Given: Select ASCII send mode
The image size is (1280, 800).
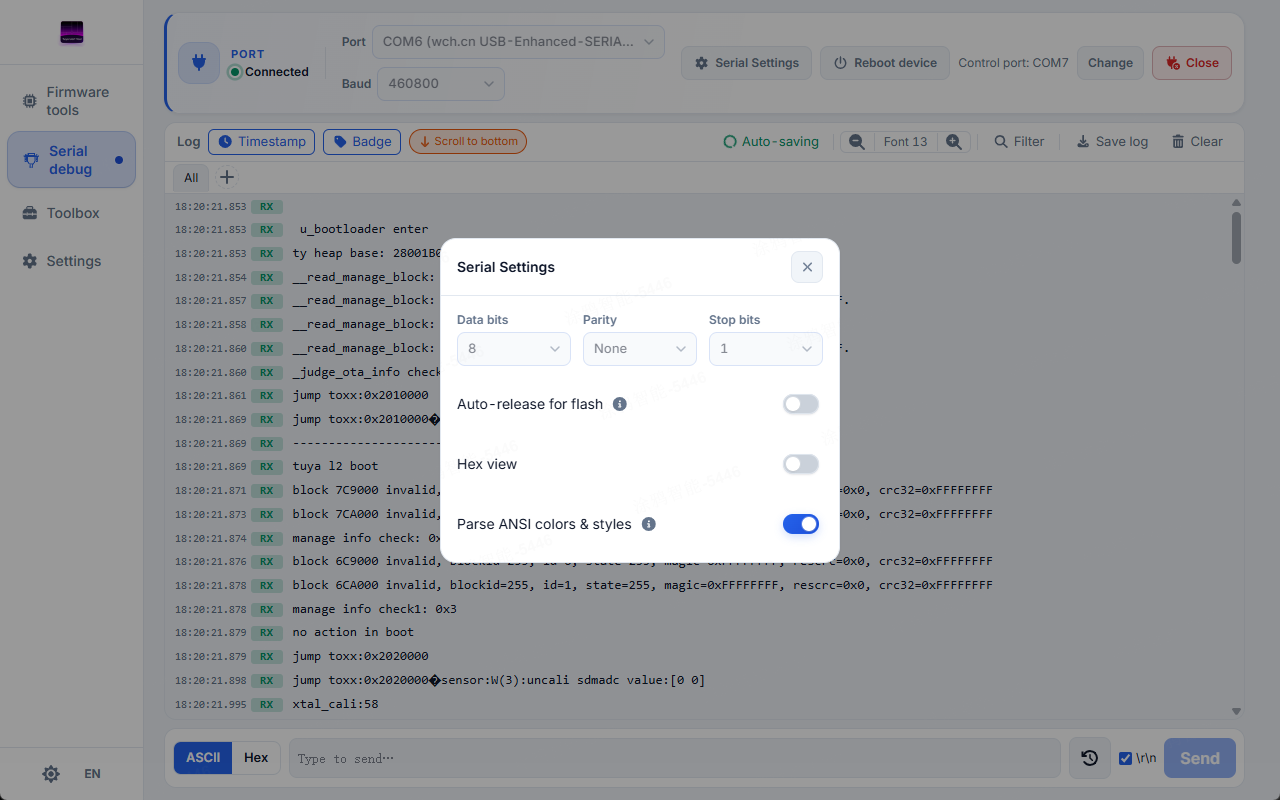Looking at the screenshot, I should (203, 758).
